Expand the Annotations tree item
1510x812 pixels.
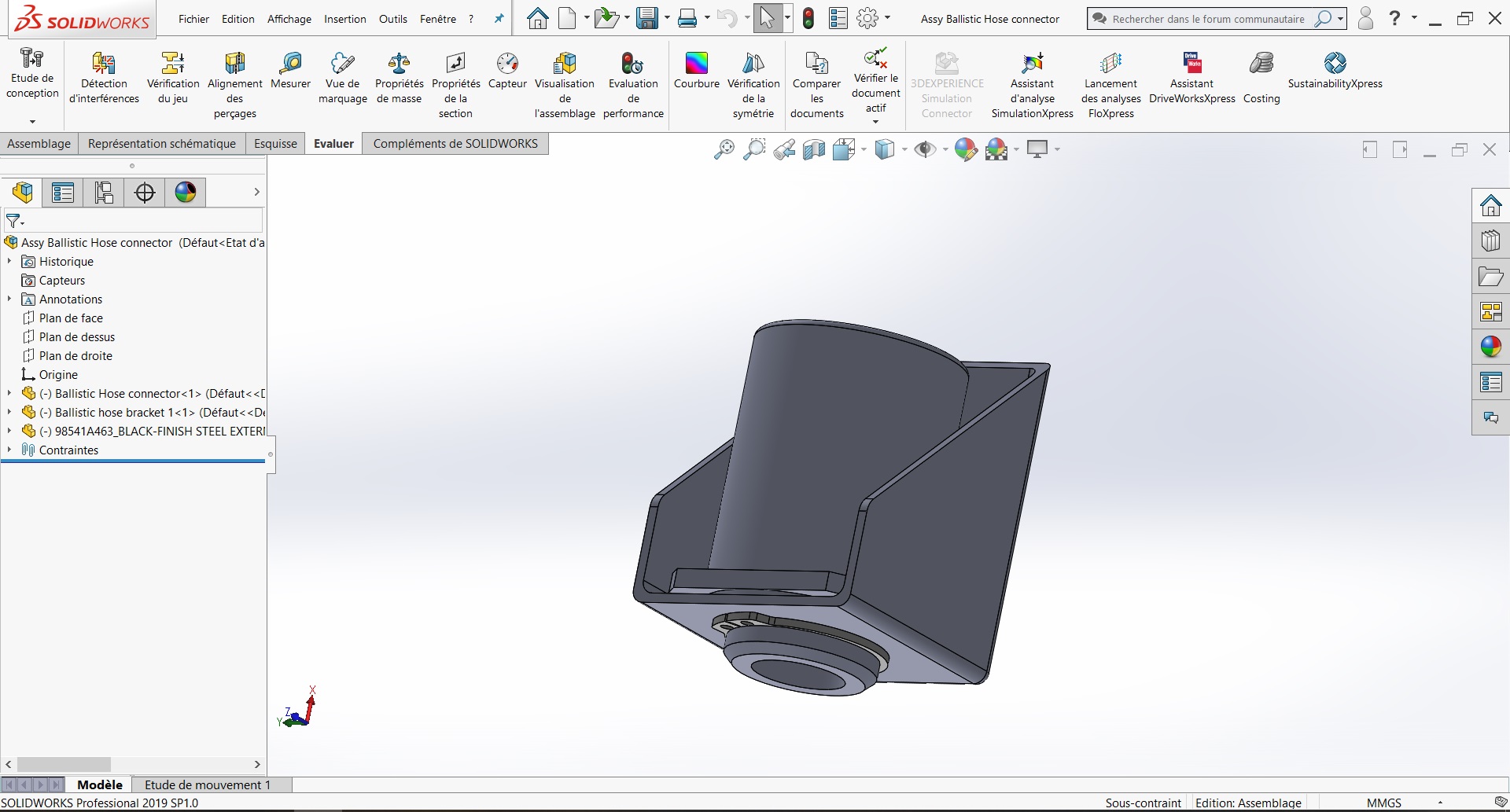pyautogui.click(x=9, y=299)
